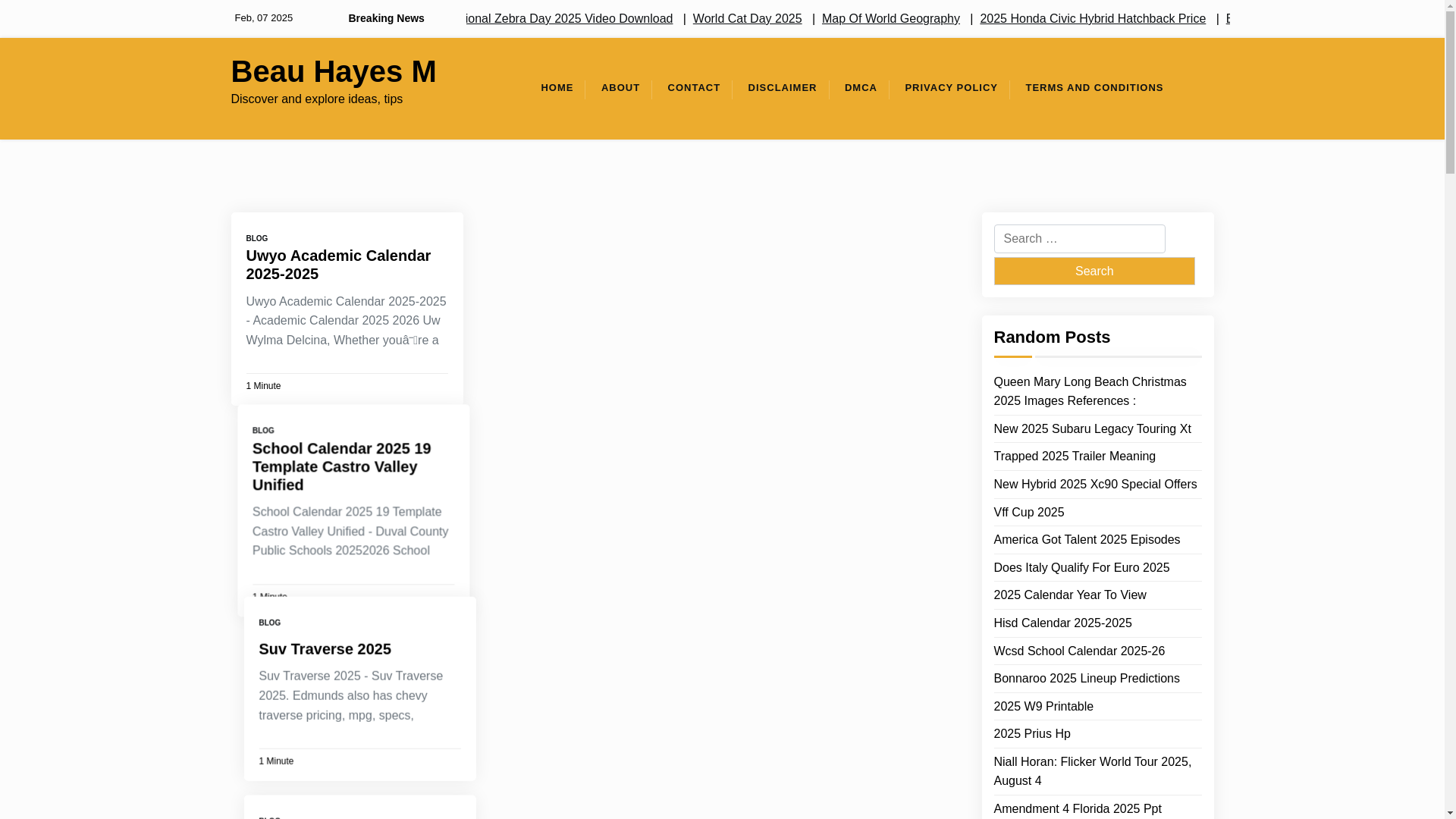Open TERMS AND CONDITIONS page
The width and height of the screenshot is (1456, 819).
point(1094,88)
